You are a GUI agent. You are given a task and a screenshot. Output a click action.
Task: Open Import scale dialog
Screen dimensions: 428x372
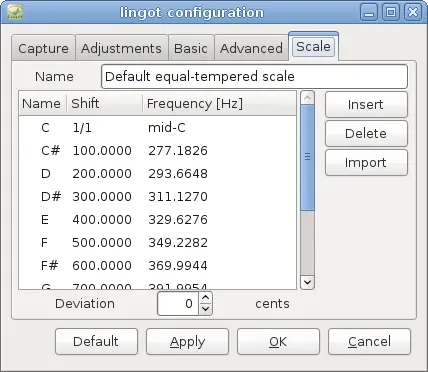(x=366, y=163)
